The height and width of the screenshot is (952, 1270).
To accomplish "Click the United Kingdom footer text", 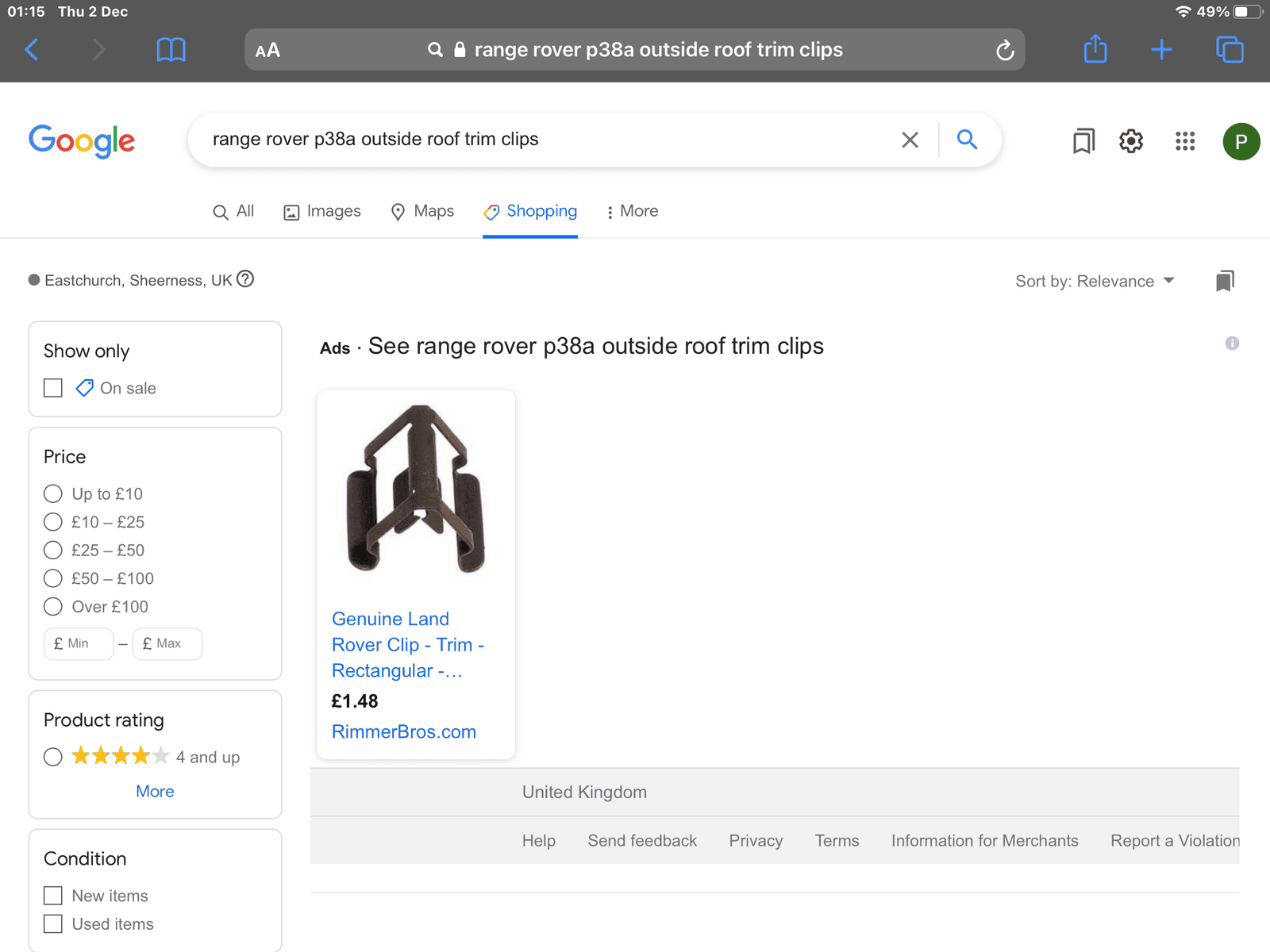I will pyautogui.click(x=584, y=792).
